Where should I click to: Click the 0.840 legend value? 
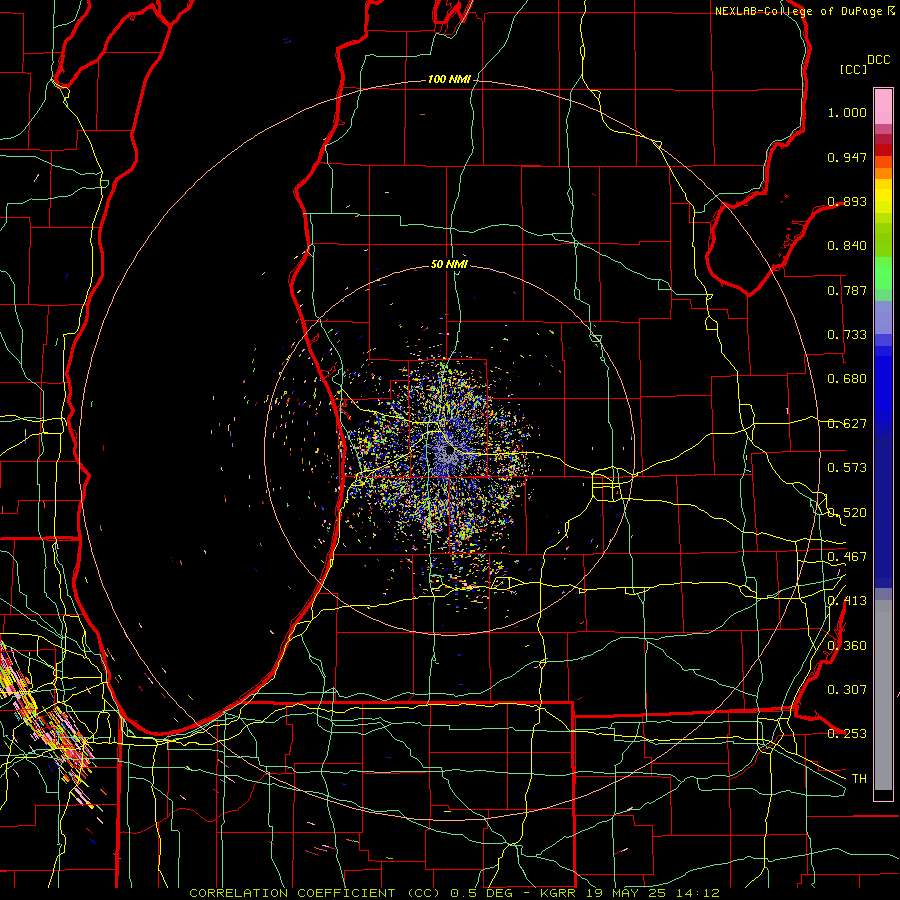coord(847,246)
